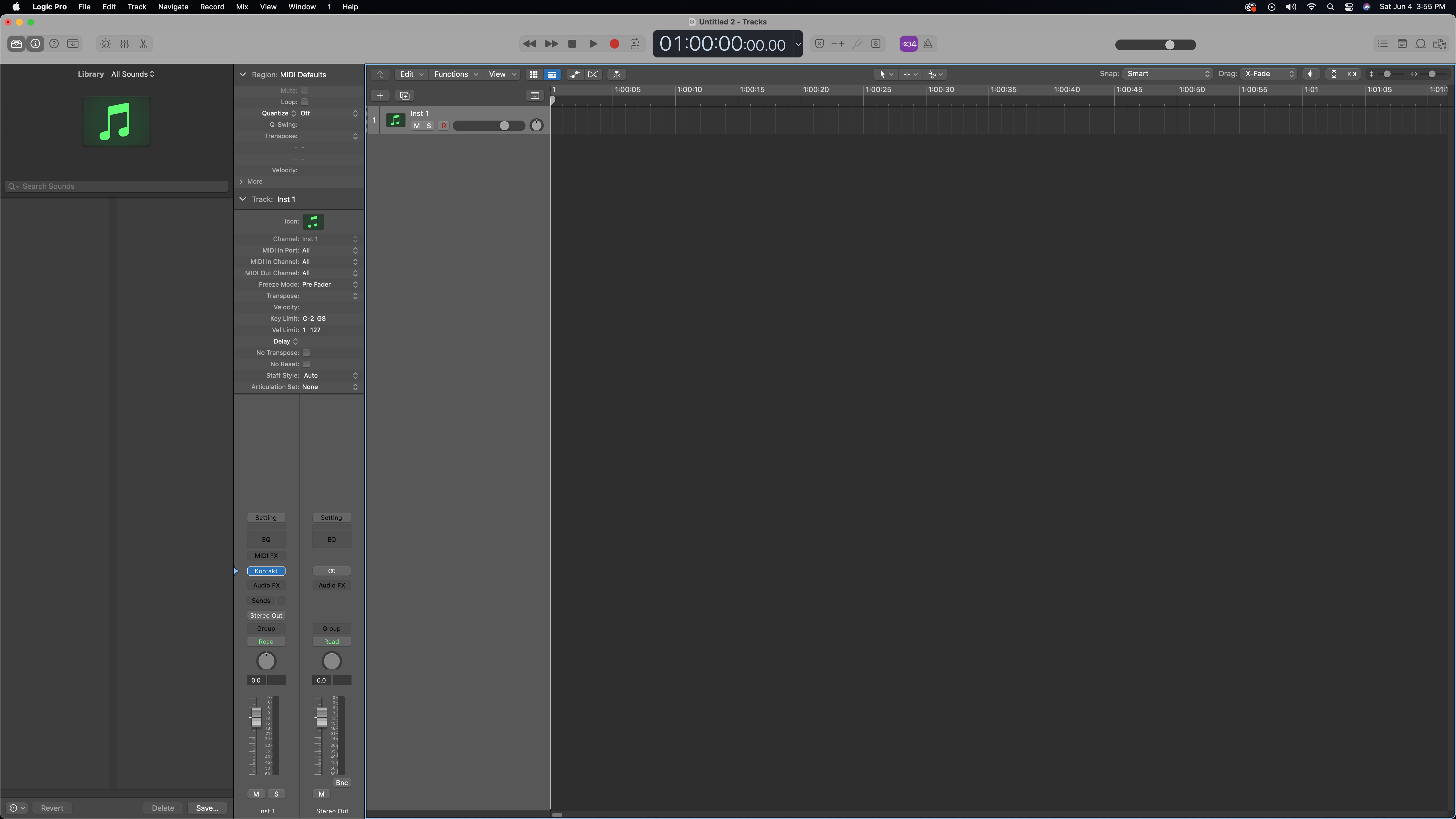Toggle the Cycle mode button
Viewport: 1456px width, 819px height.
pos(635,44)
